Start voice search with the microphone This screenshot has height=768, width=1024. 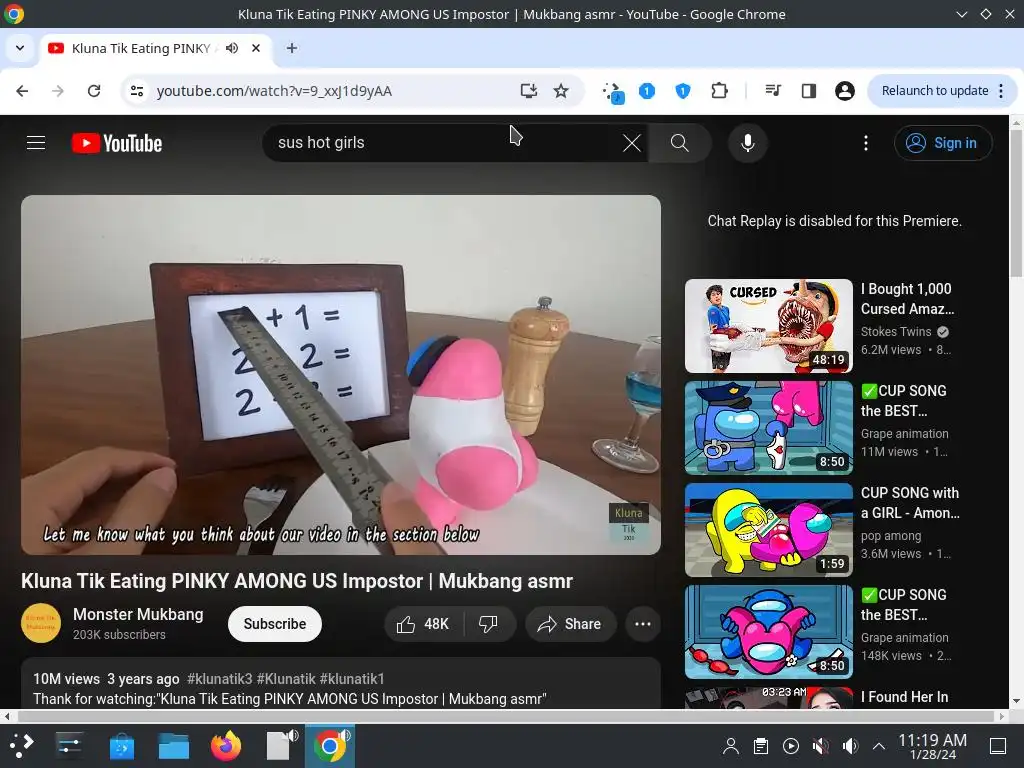point(748,143)
